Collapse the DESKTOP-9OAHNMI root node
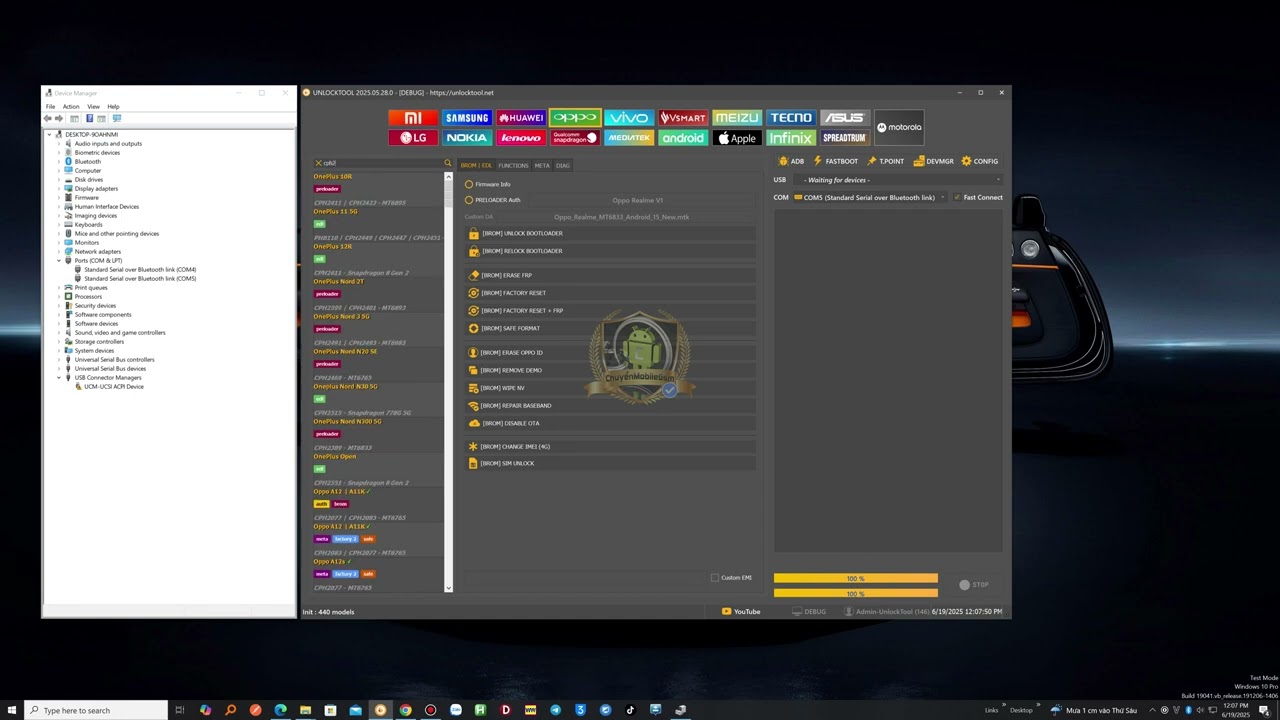The image size is (1280, 720). pos(50,134)
